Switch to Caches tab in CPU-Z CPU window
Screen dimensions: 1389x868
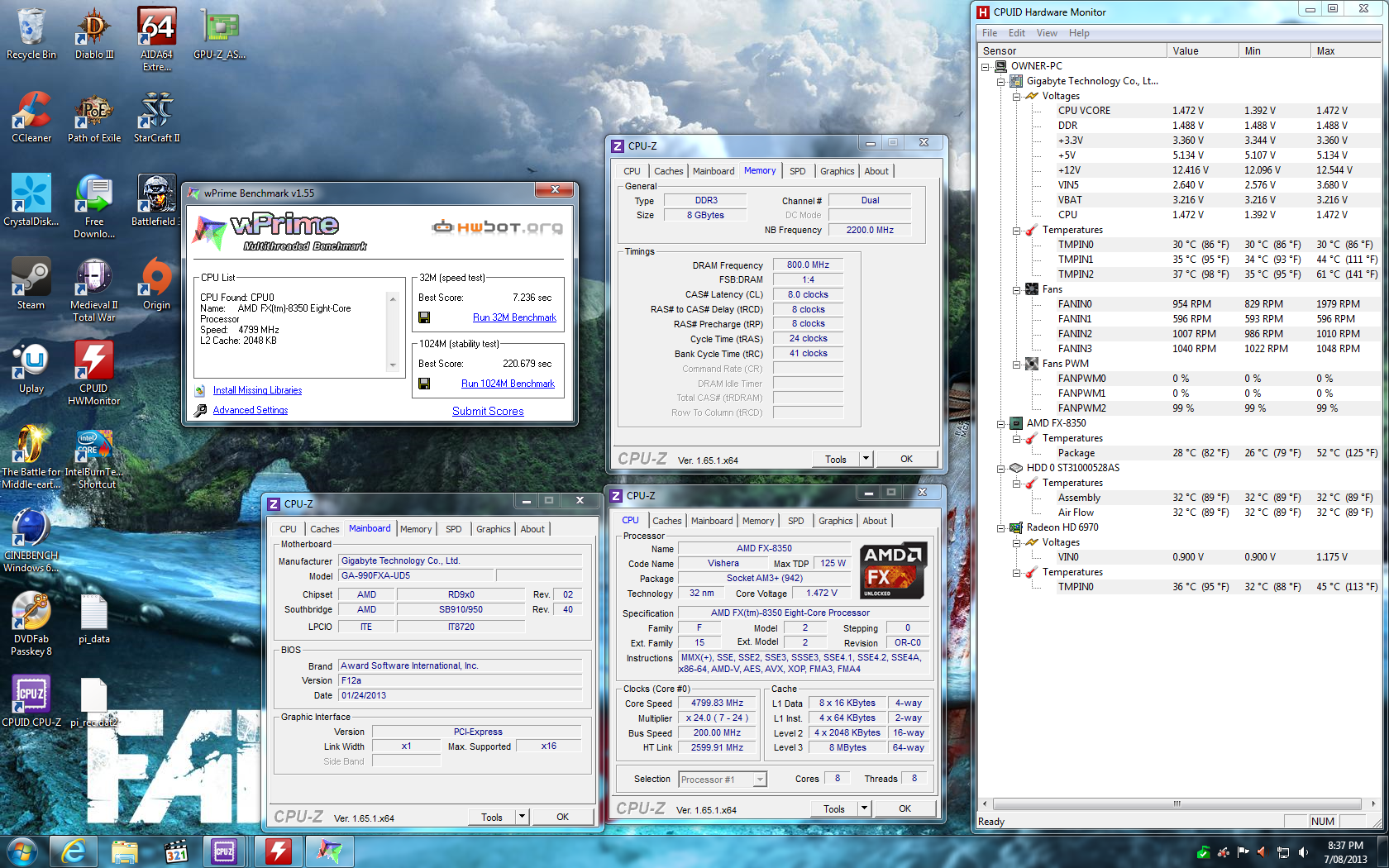667,521
